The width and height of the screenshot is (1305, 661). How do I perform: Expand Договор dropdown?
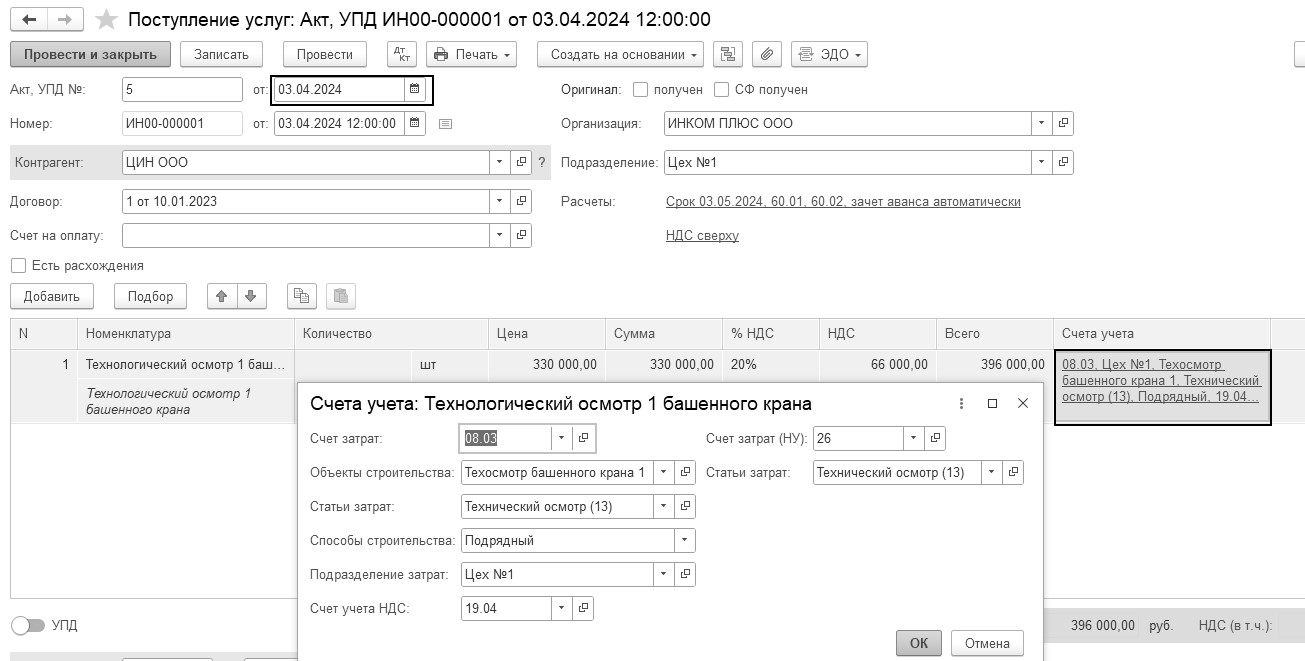coord(500,201)
